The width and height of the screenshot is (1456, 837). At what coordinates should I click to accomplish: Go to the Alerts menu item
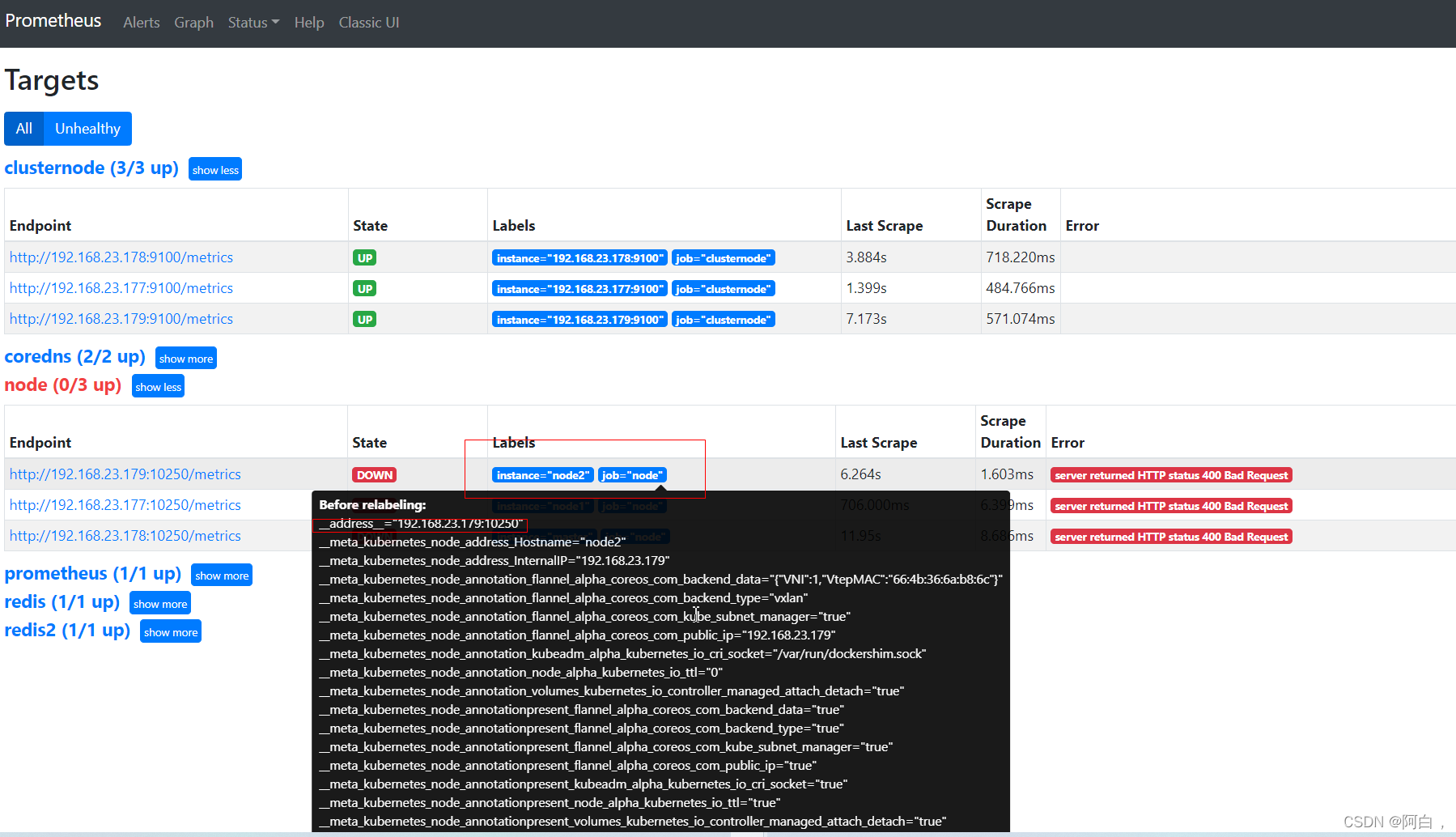coord(142,23)
